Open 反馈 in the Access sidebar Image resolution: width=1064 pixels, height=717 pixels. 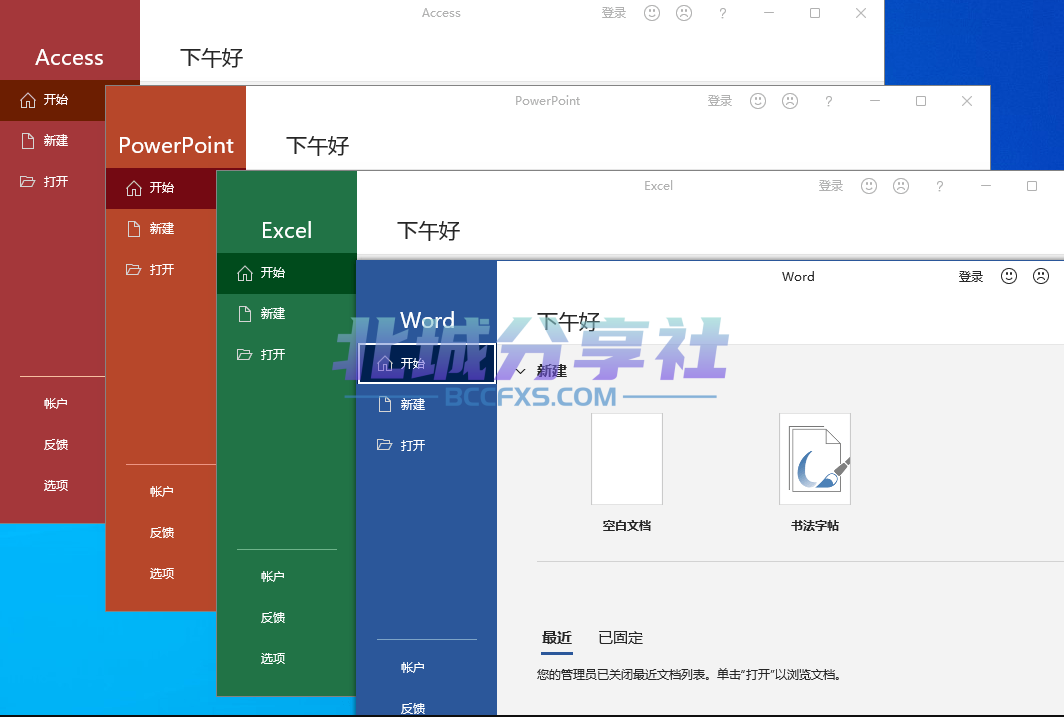[56, 445]
